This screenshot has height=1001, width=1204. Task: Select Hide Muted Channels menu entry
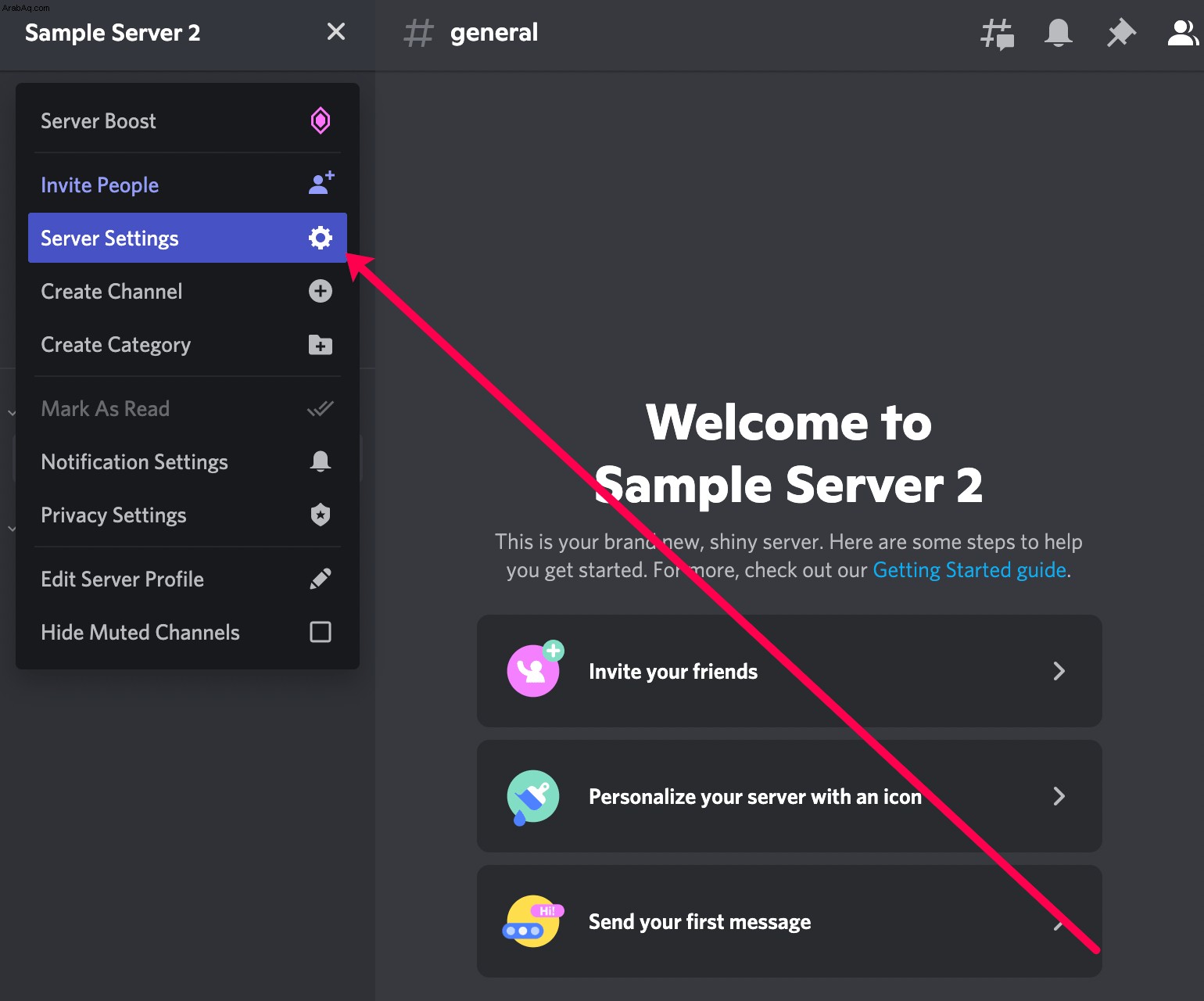(x=188, y=632)
